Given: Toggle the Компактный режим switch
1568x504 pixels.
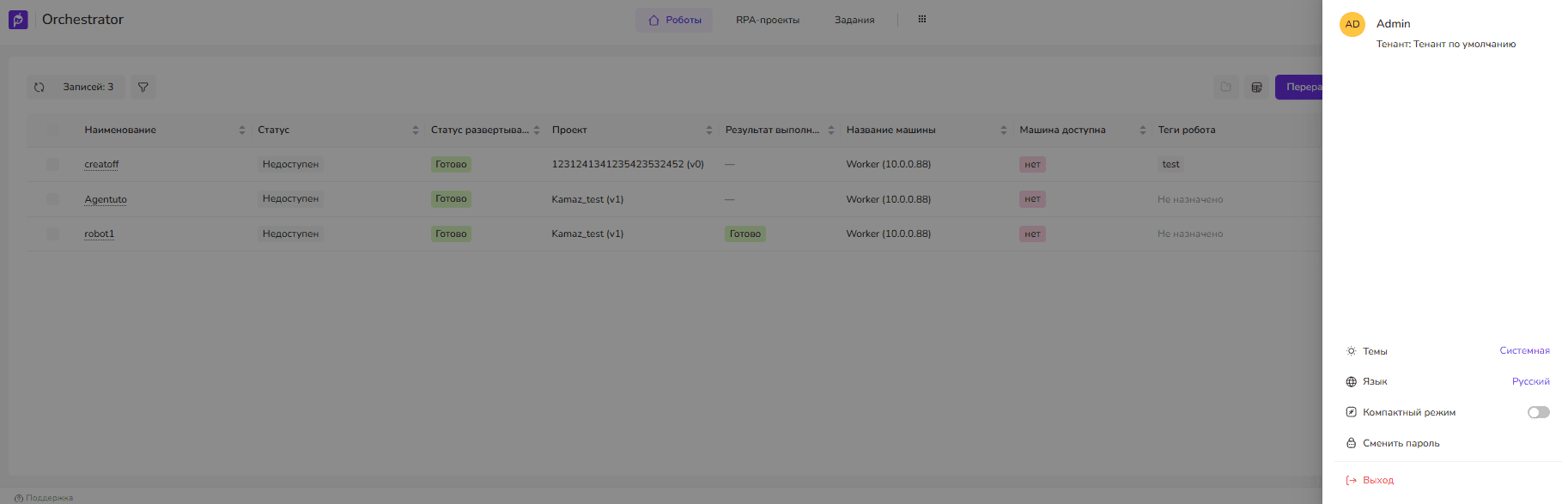Looking at the screenshot, I should [x=1538, y=412].
